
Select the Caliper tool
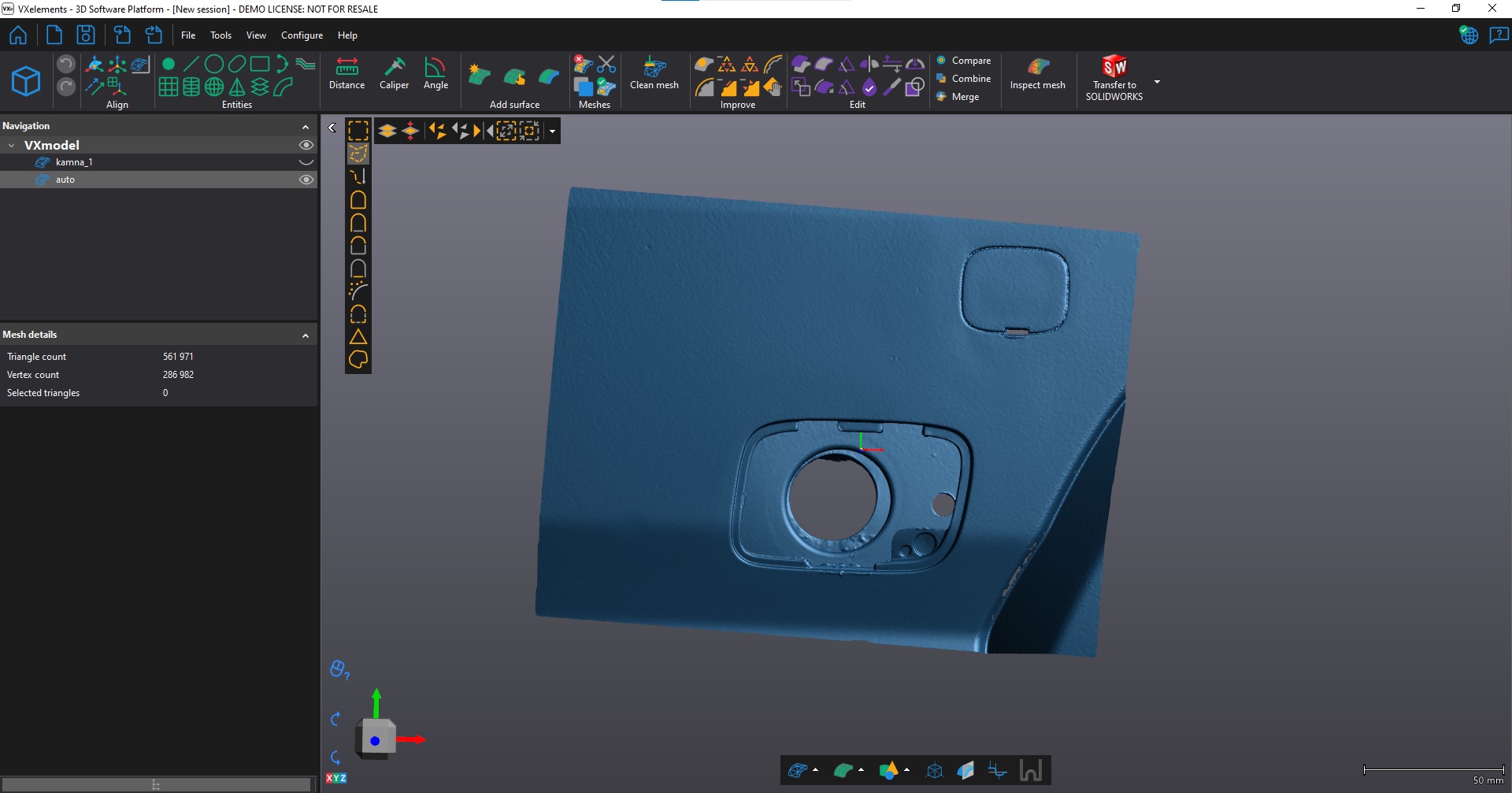click(x=394, y=73)
